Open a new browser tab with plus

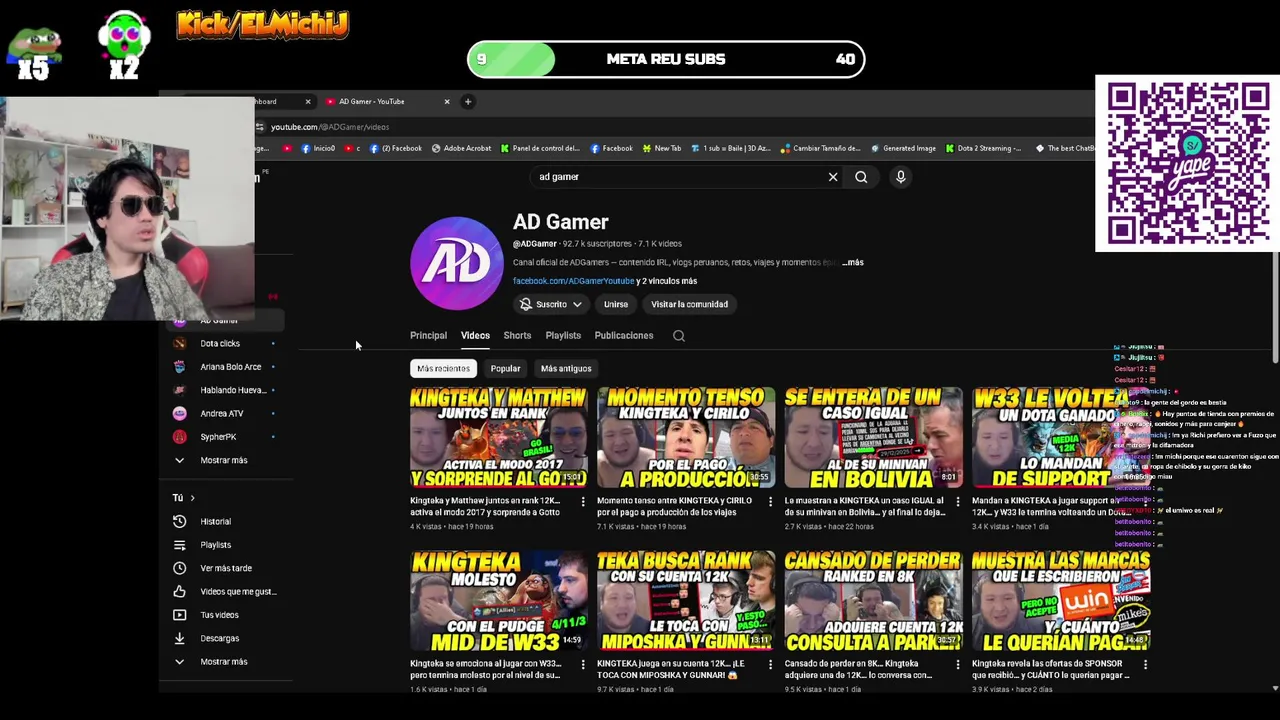(x=467, y=101)
